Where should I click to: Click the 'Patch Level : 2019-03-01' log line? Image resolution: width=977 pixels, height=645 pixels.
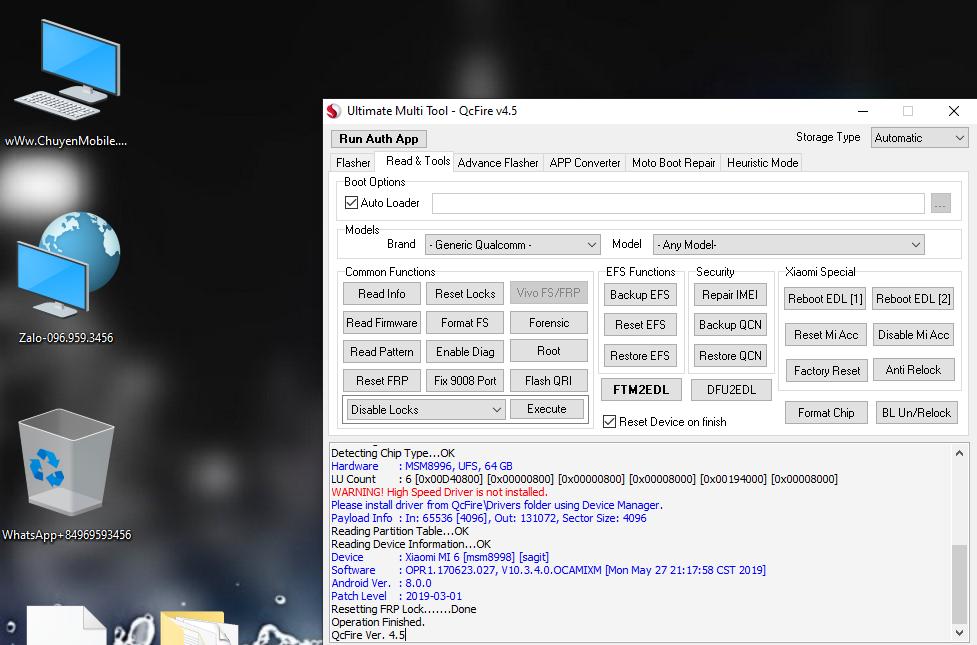tap(396, 596)
